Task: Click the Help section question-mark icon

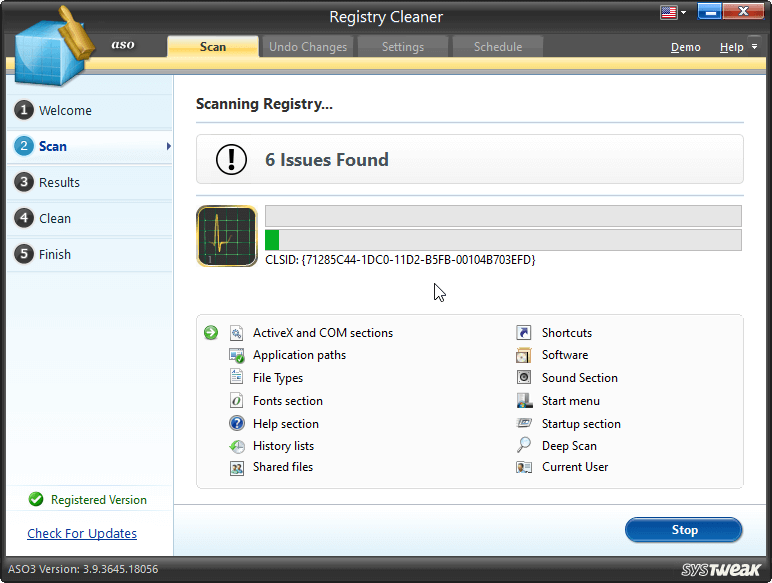Action: pyautogui.click(x=237, y=423)
